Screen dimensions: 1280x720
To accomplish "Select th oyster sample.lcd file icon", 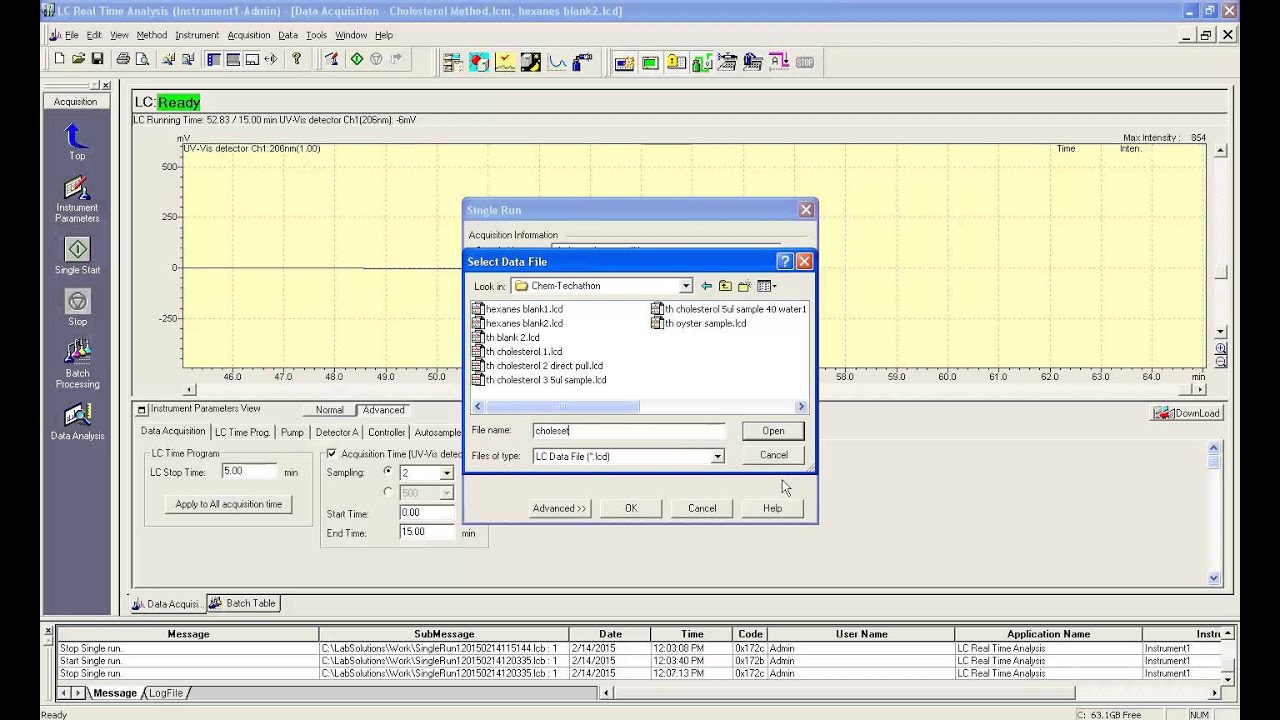I will [657, 323].
